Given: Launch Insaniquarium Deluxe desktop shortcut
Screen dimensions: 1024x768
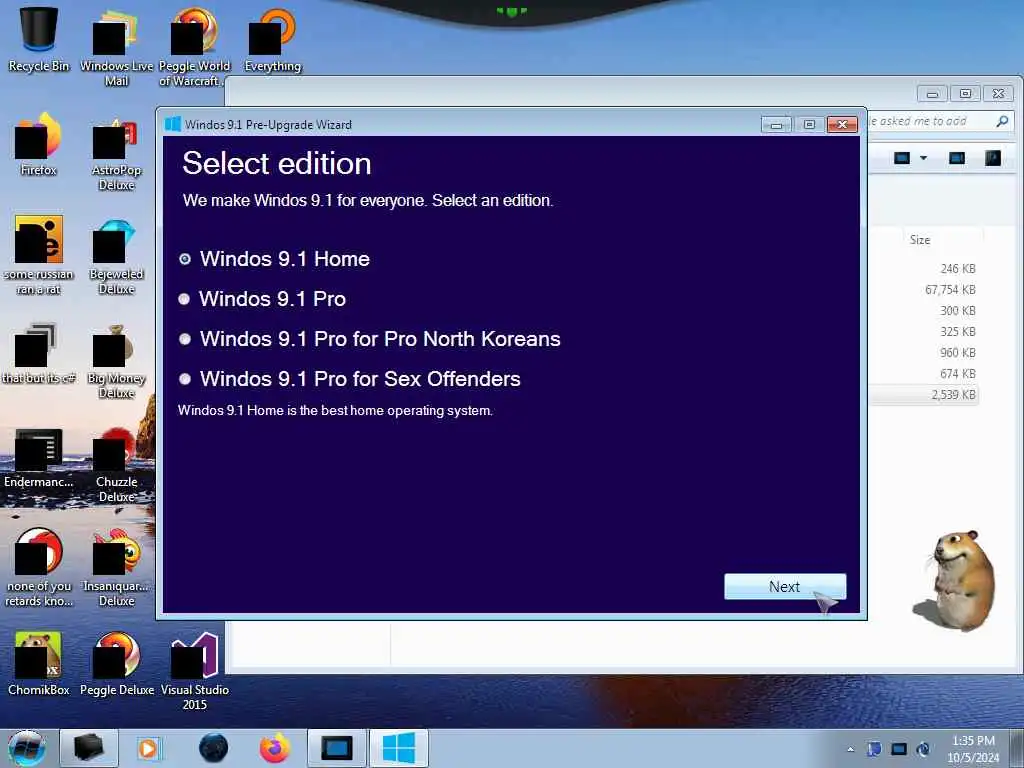Looking at the screenshot, I should coord(116,568).
